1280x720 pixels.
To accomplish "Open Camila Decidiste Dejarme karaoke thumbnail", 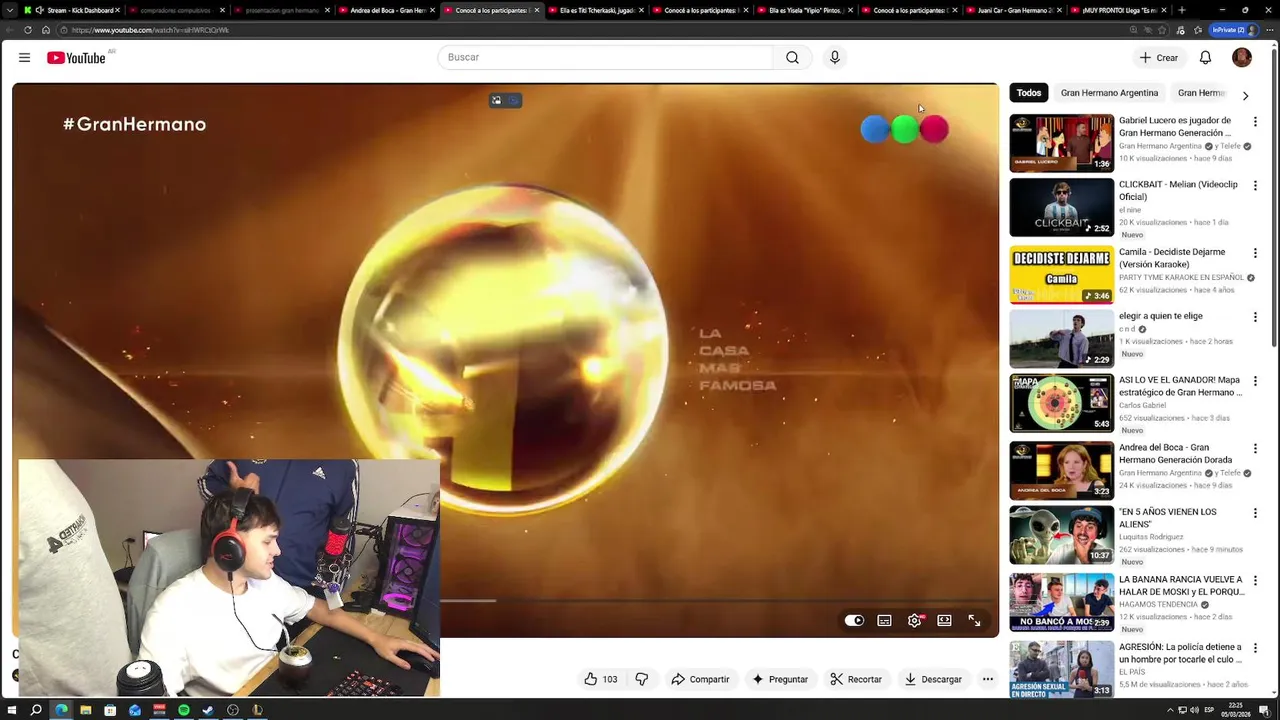I will pyautogui.click(x=1061, y=274).
